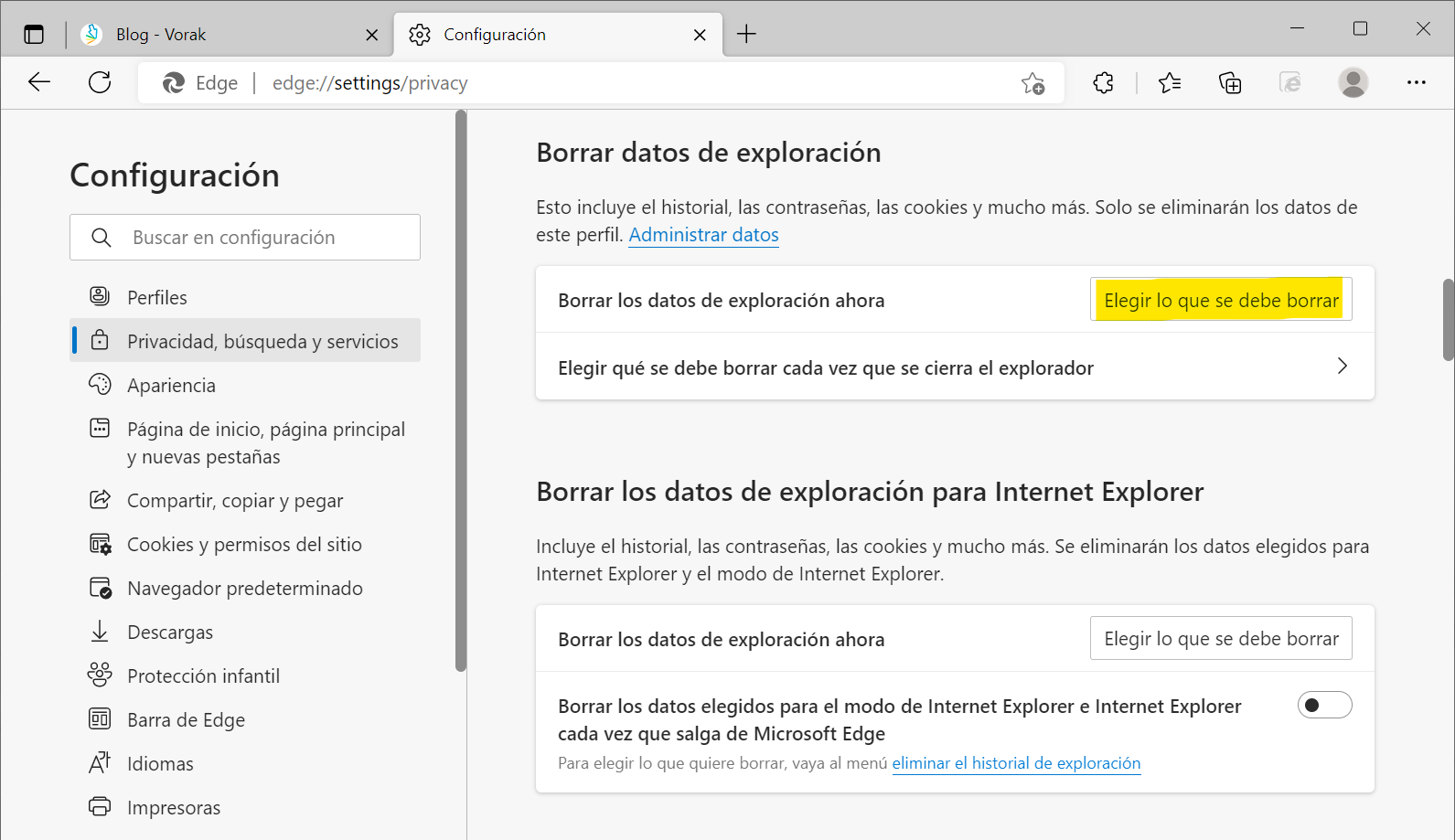
Task: Open the Apariencia settings section
Action: (245, 385)
